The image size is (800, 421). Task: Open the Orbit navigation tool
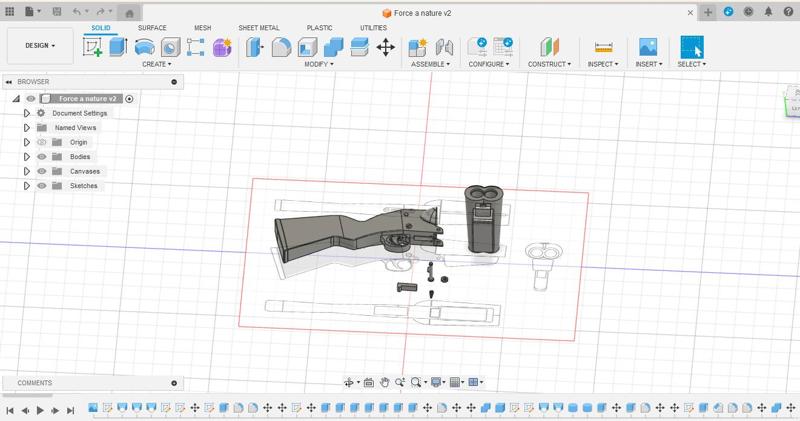[x=349, y=382]
